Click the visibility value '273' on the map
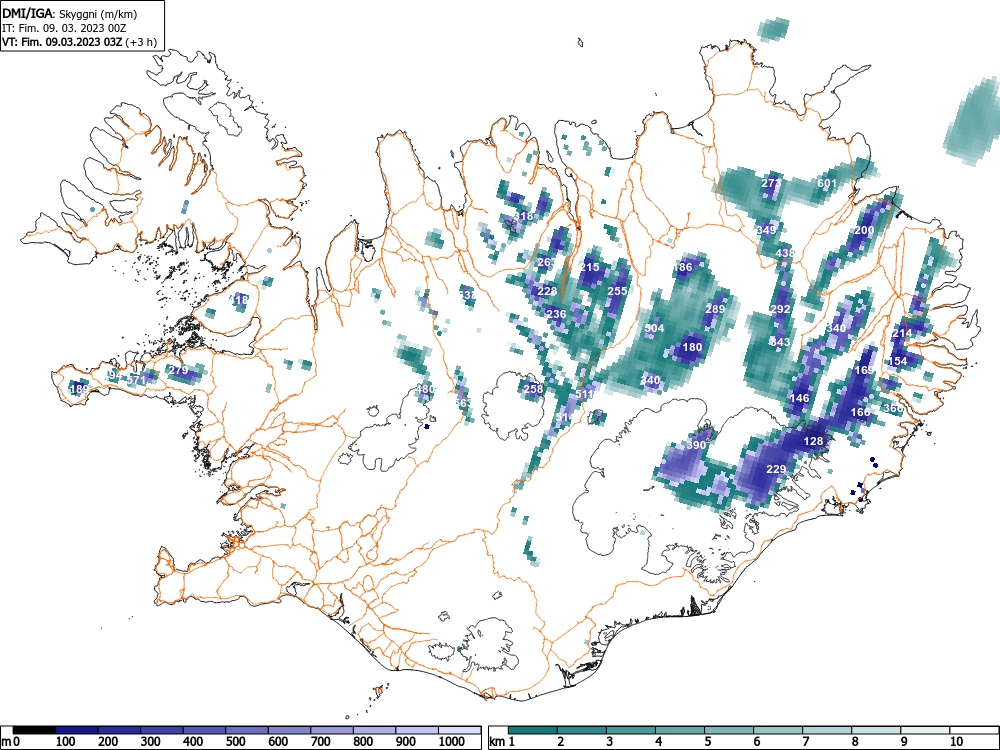The width and height of the screenshot is (1000, 750). 771,183
